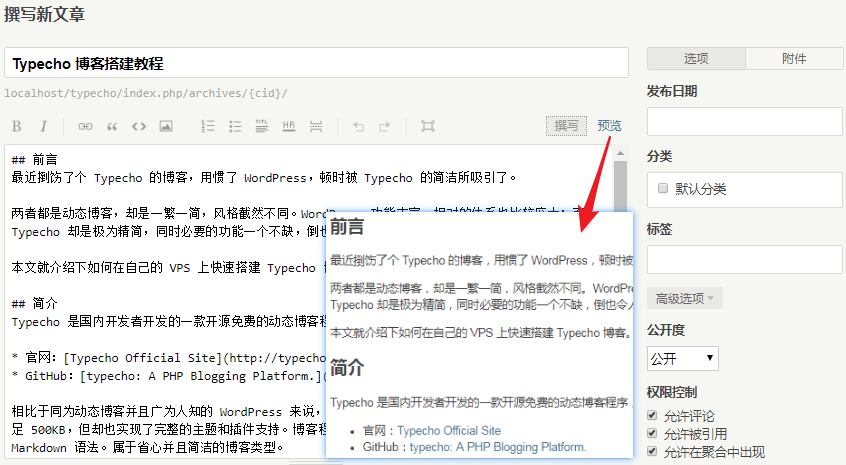Image resolution: width=846 pixels, height=465 pixels.
Task: Click the '## 前言' line in editor
Action: (34, 159)
